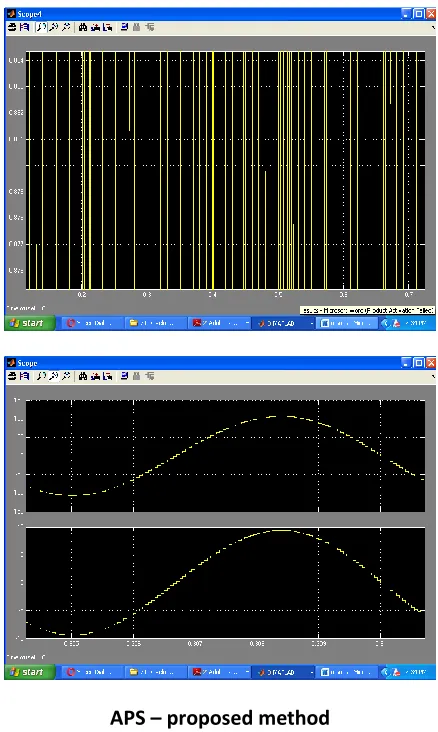
Task: Open Parameters in Scope1 toolbar
Action: (x=24, y=27)
